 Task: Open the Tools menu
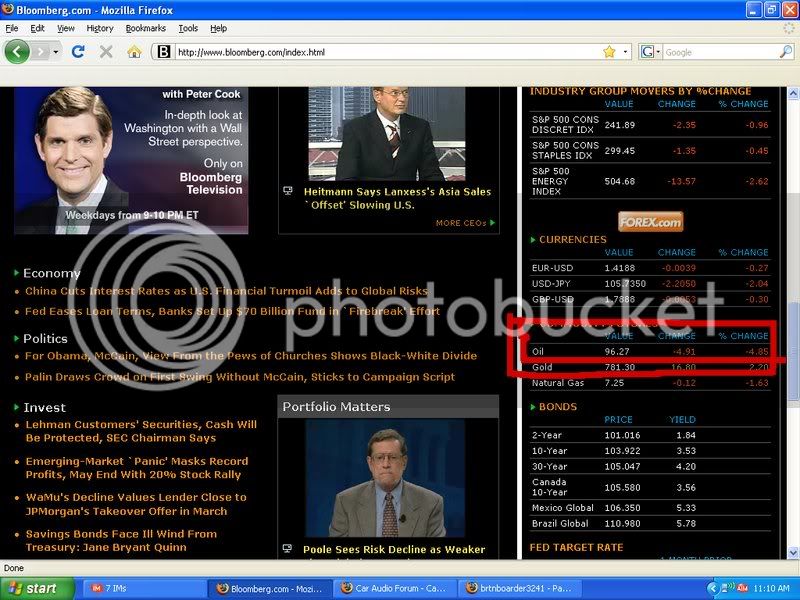[x=188, y=29]
